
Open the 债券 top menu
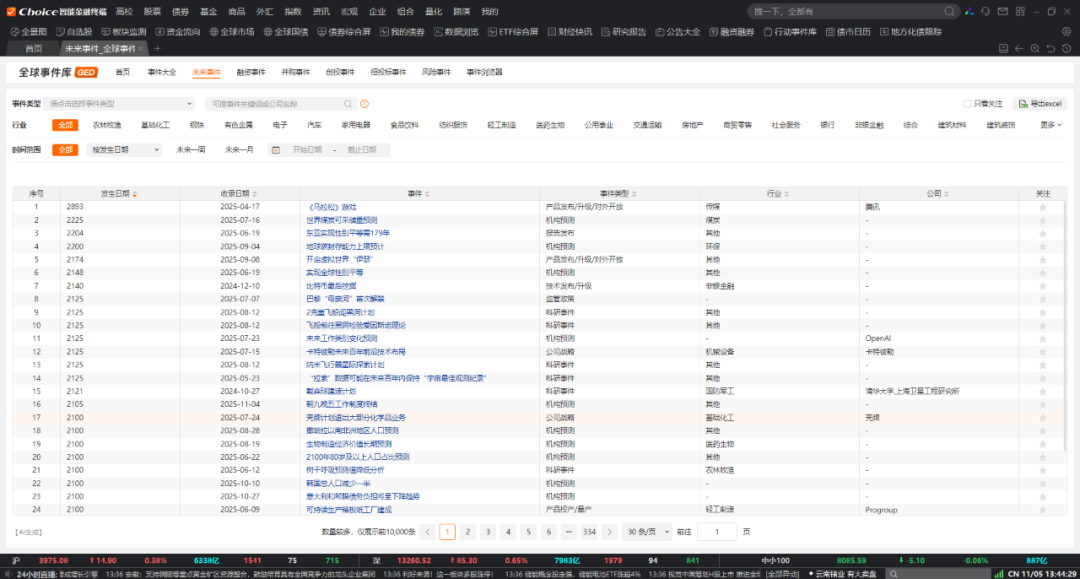click(x=180, y=12)
